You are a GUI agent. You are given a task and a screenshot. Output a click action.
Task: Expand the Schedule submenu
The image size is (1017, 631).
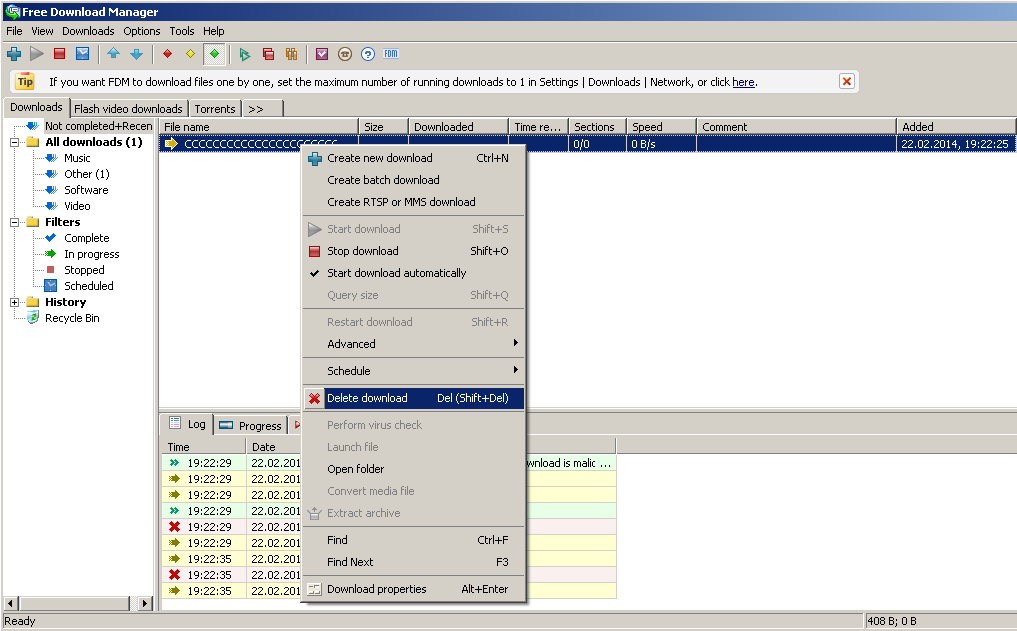pos(413,371)
